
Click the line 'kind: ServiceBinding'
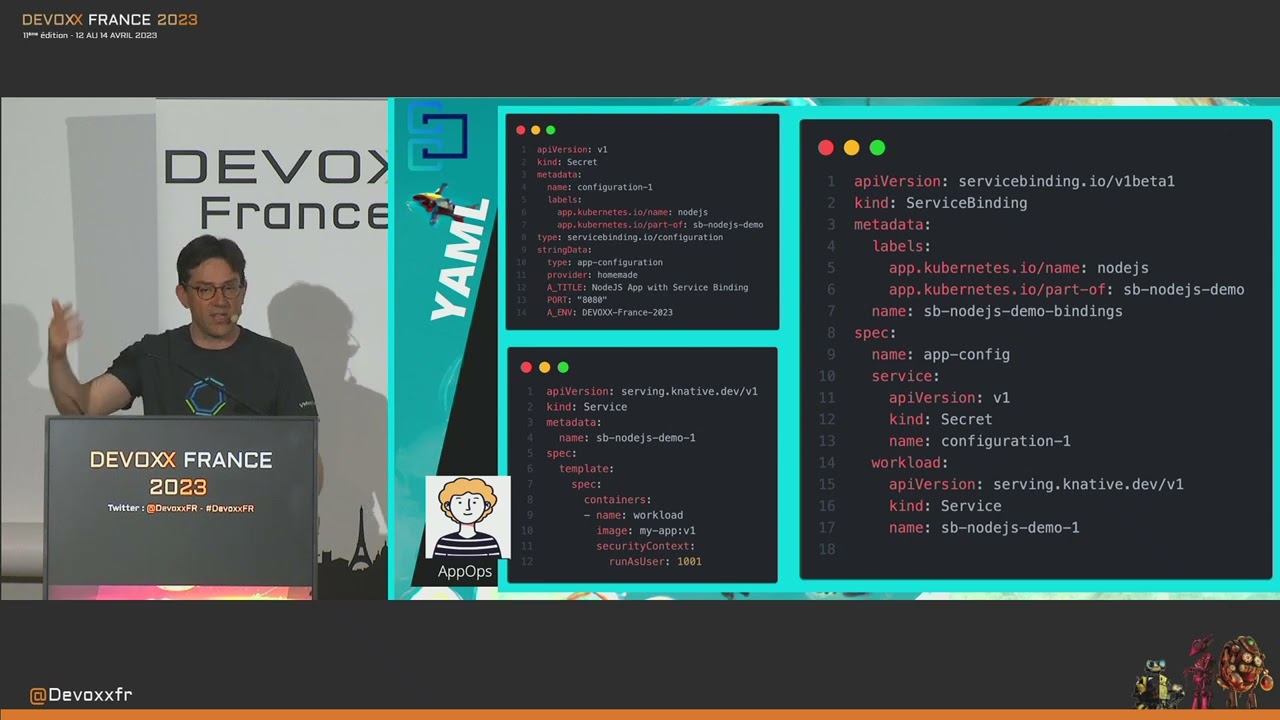pos(940,203)
